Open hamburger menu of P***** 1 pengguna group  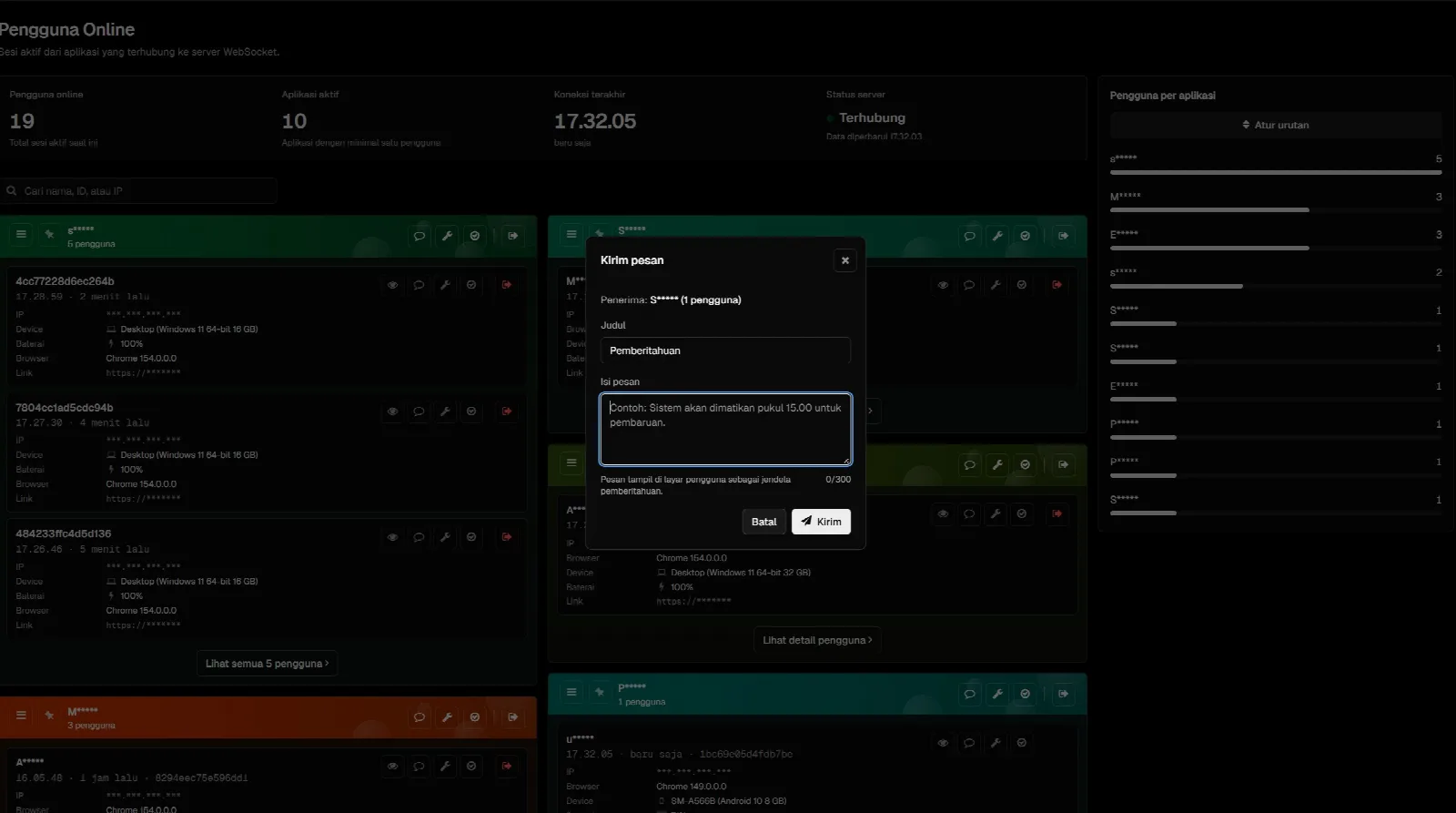[571, 692]
